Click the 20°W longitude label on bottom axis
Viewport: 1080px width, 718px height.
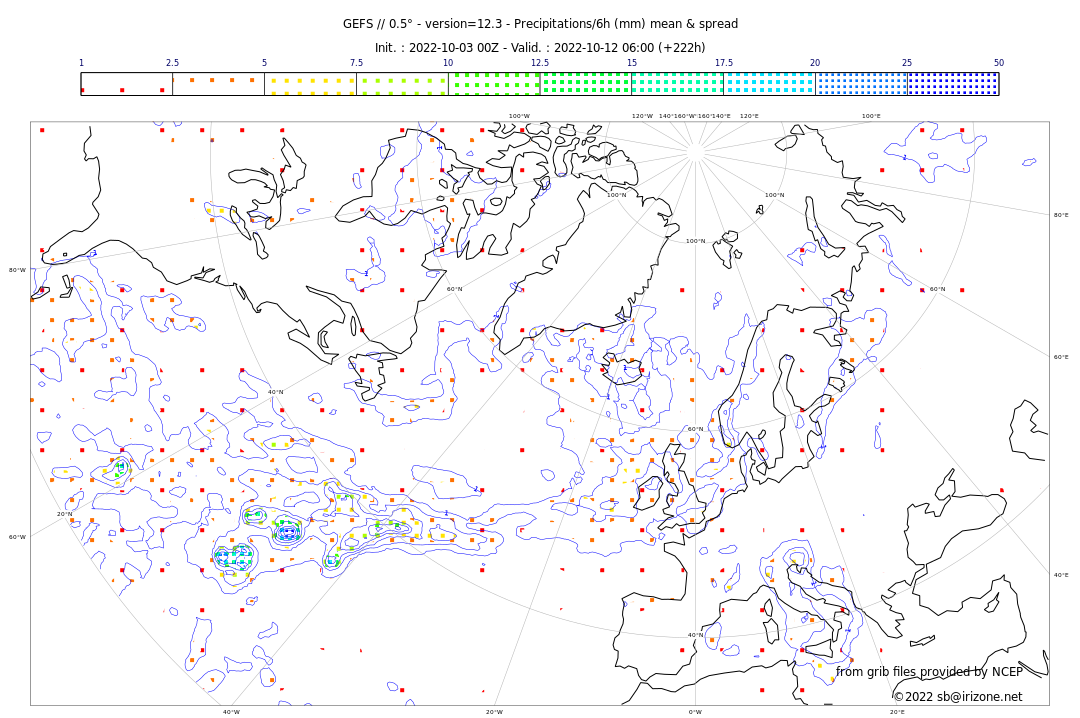[494, 712]
